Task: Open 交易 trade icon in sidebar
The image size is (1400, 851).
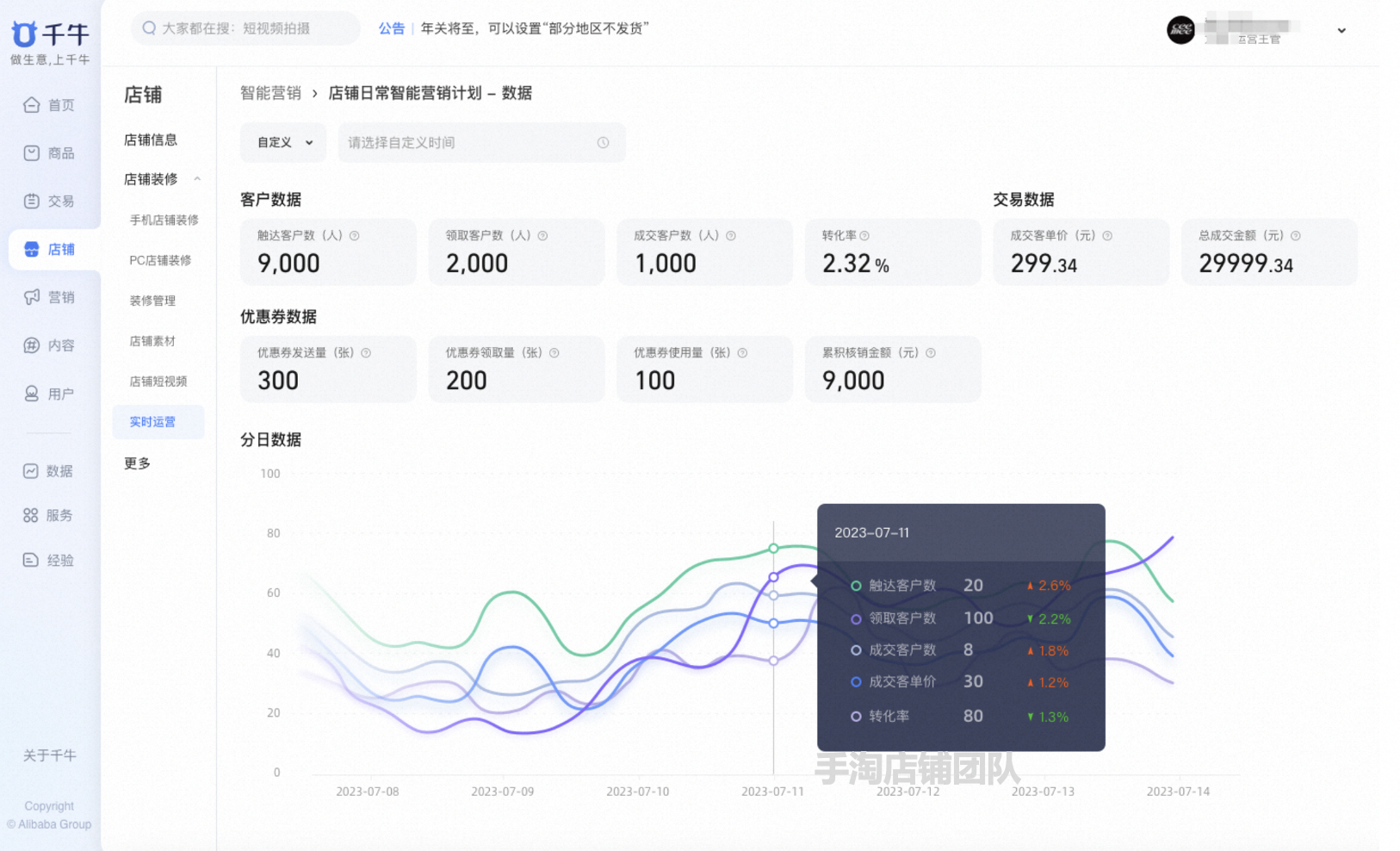Action: click(32, 201)
